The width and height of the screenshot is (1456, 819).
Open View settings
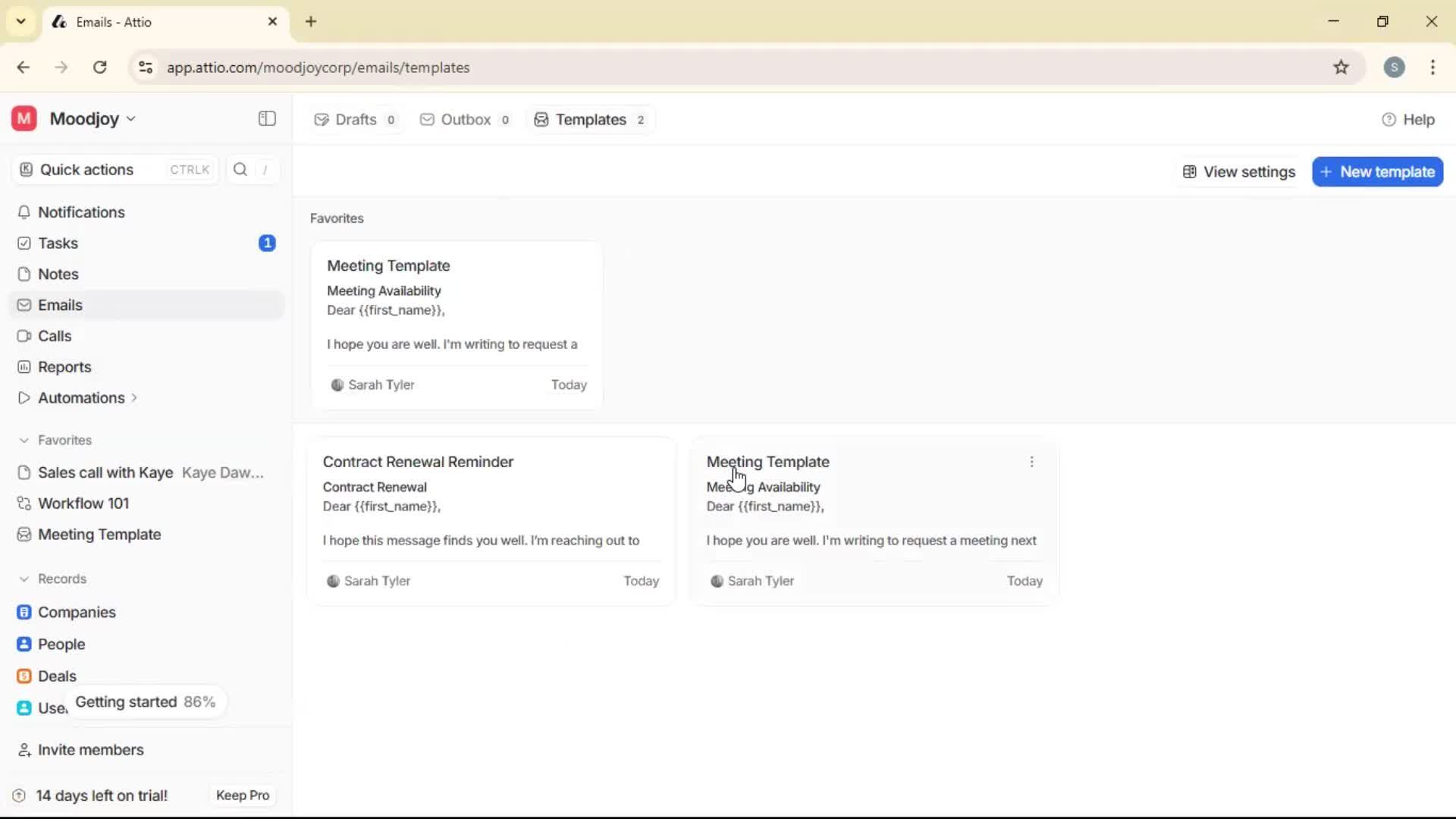1238,171
